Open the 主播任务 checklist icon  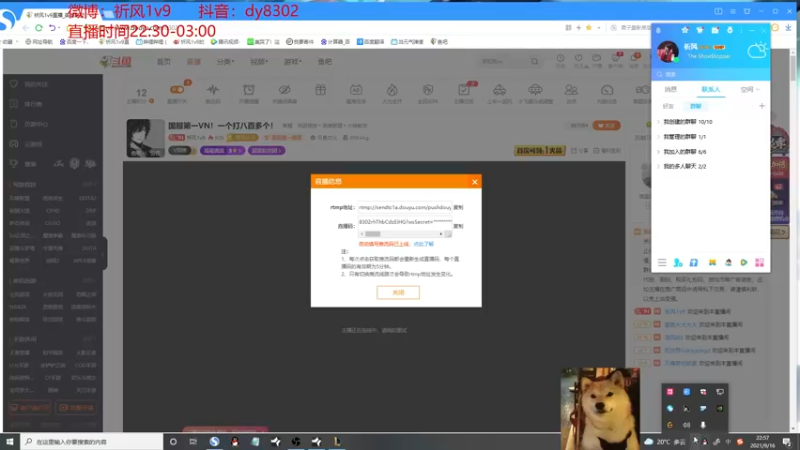pyautogui.click(x=464, y=90)
